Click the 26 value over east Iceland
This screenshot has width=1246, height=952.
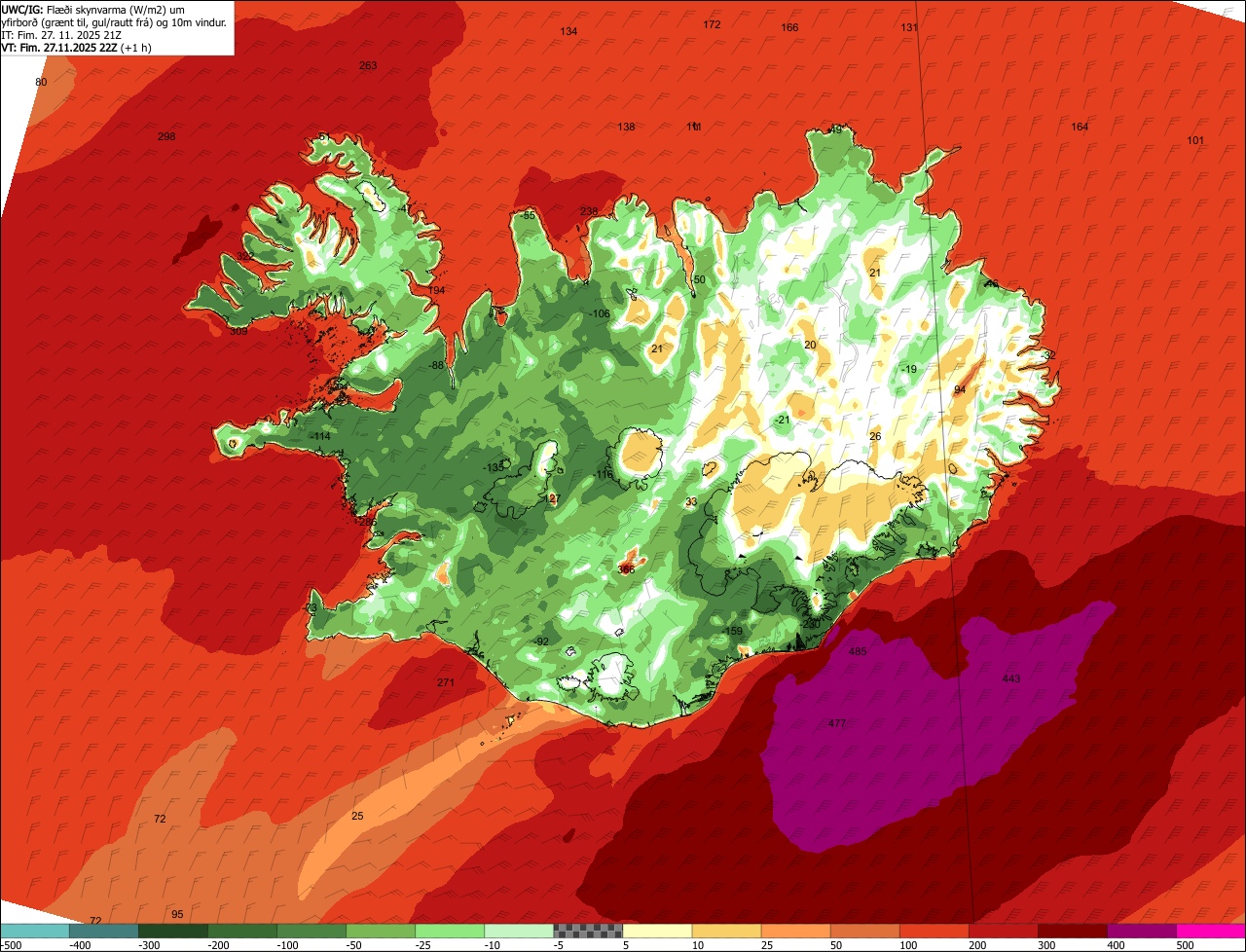(875, 436)
